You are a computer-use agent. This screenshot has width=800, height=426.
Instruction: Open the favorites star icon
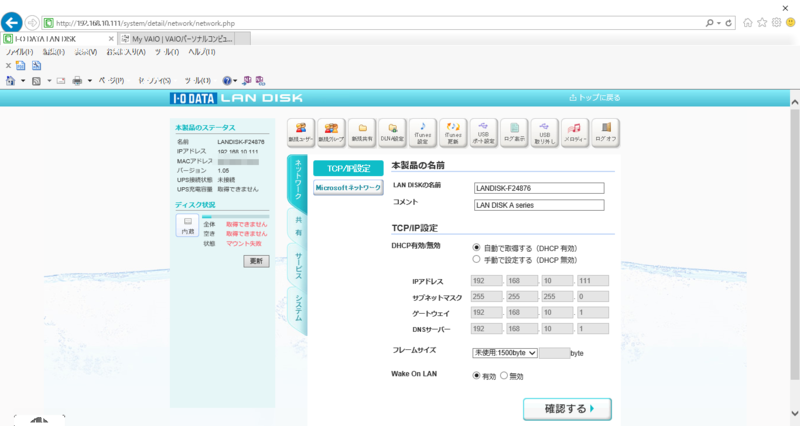click(x=762, y=22)
